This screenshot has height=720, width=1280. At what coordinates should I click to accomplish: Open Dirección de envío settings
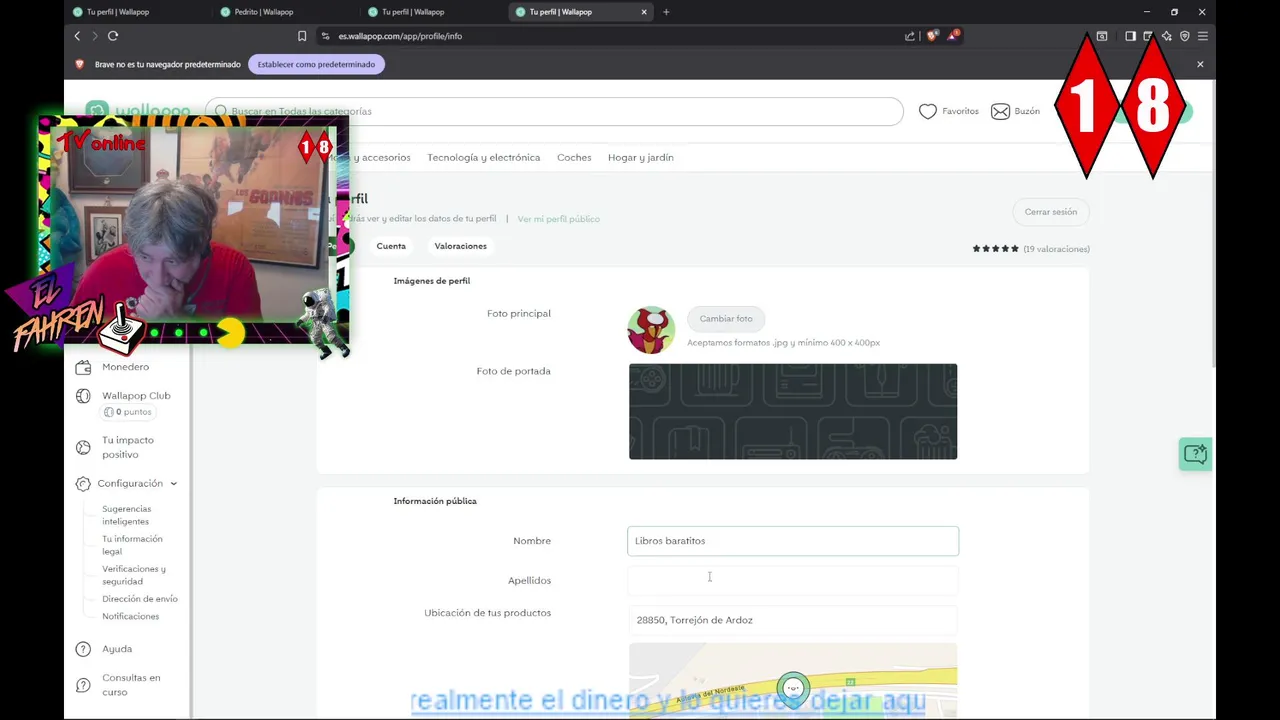click(x=140, y=599)
